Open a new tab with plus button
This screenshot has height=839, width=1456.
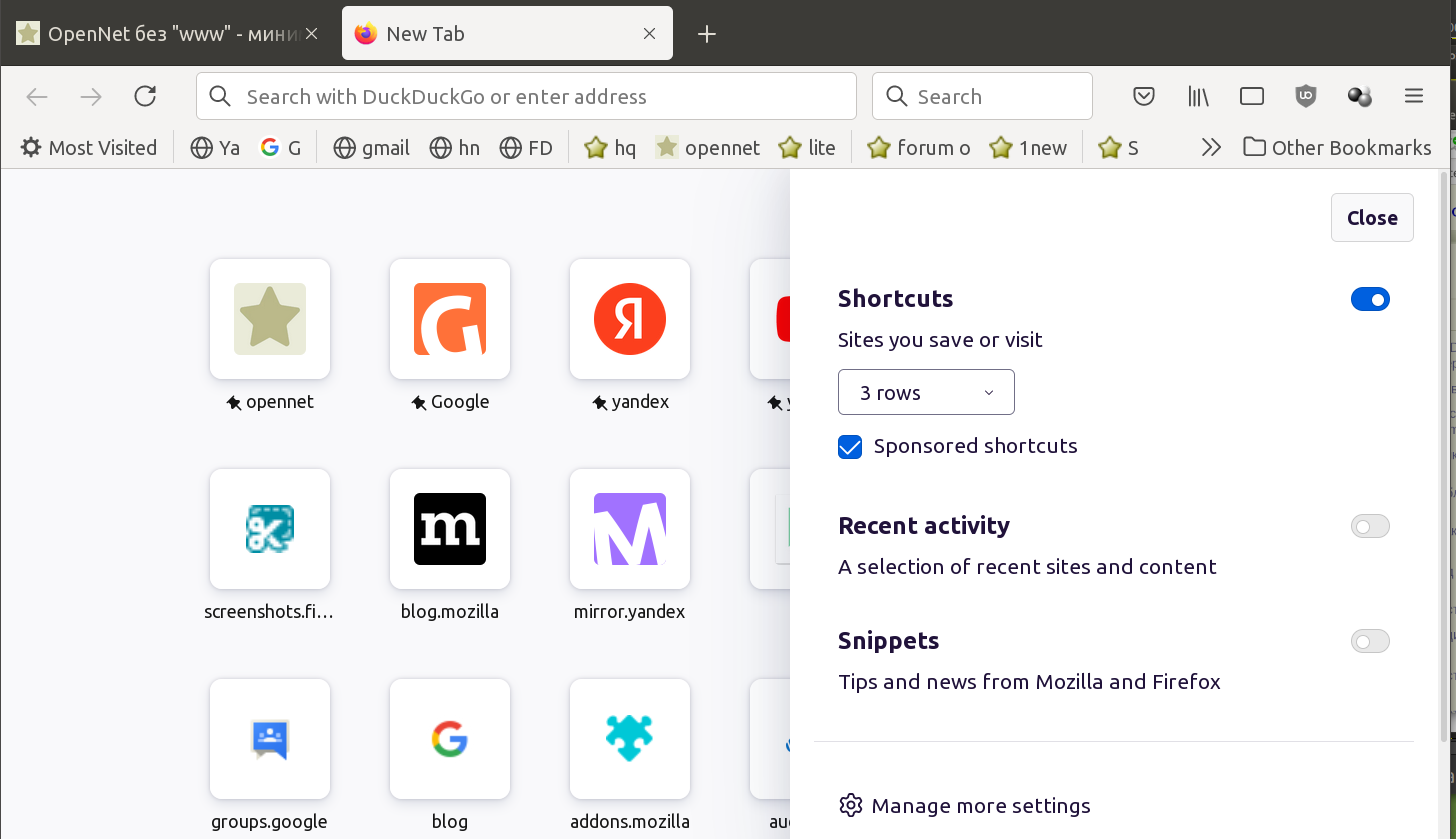tap(707, 34)
